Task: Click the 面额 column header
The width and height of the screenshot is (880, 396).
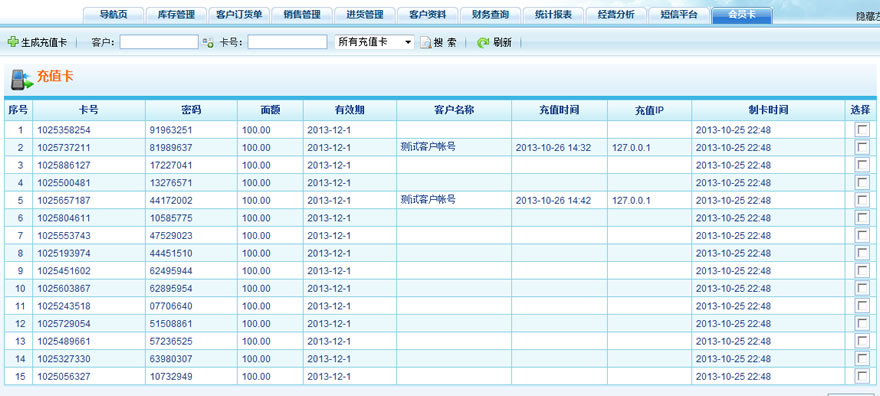Action: (x=270, y=110)
